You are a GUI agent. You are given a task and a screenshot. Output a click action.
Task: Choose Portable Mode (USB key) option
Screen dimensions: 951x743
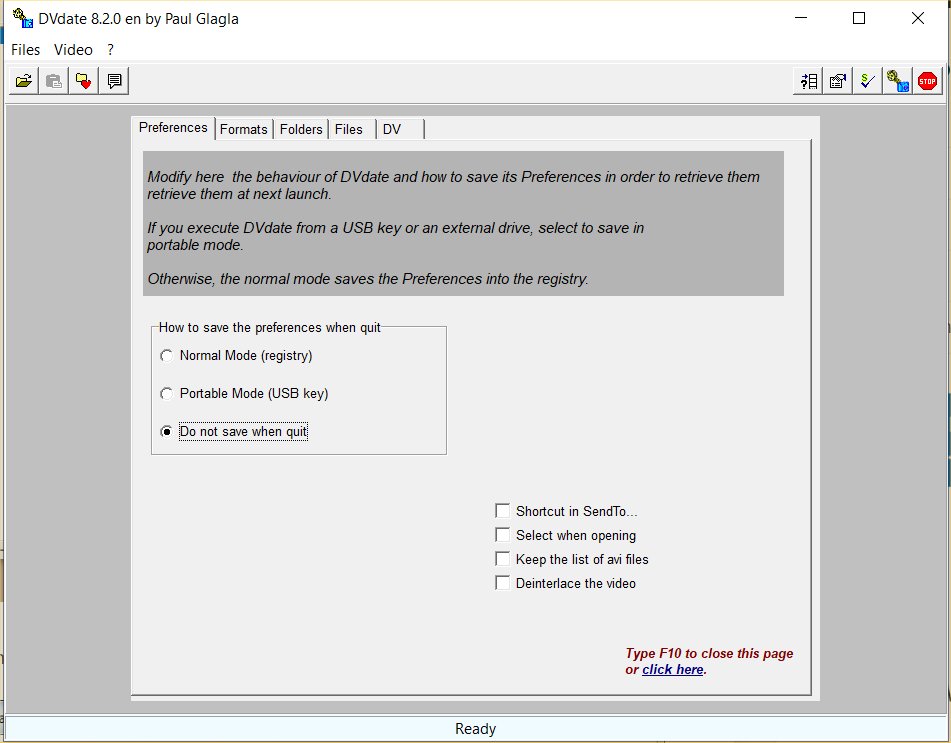[166, 394]
